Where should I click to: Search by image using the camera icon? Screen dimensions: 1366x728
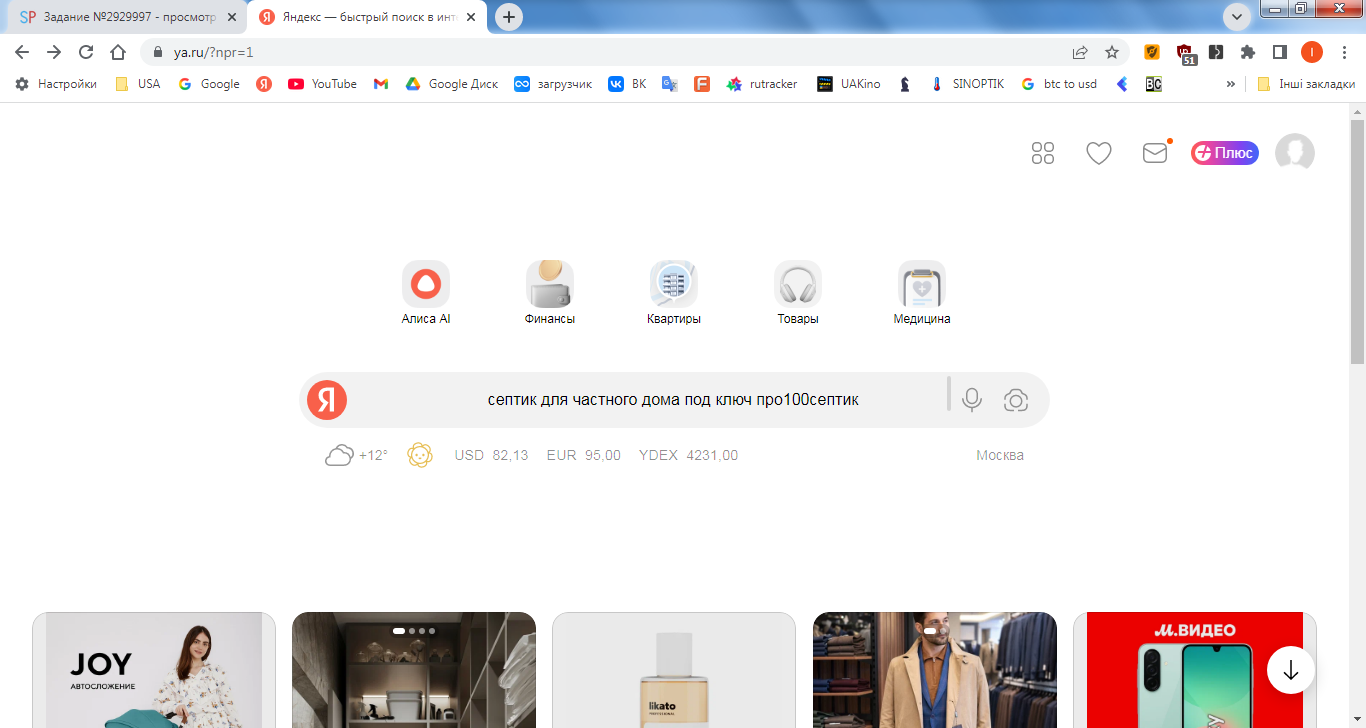coord(1016,400)
